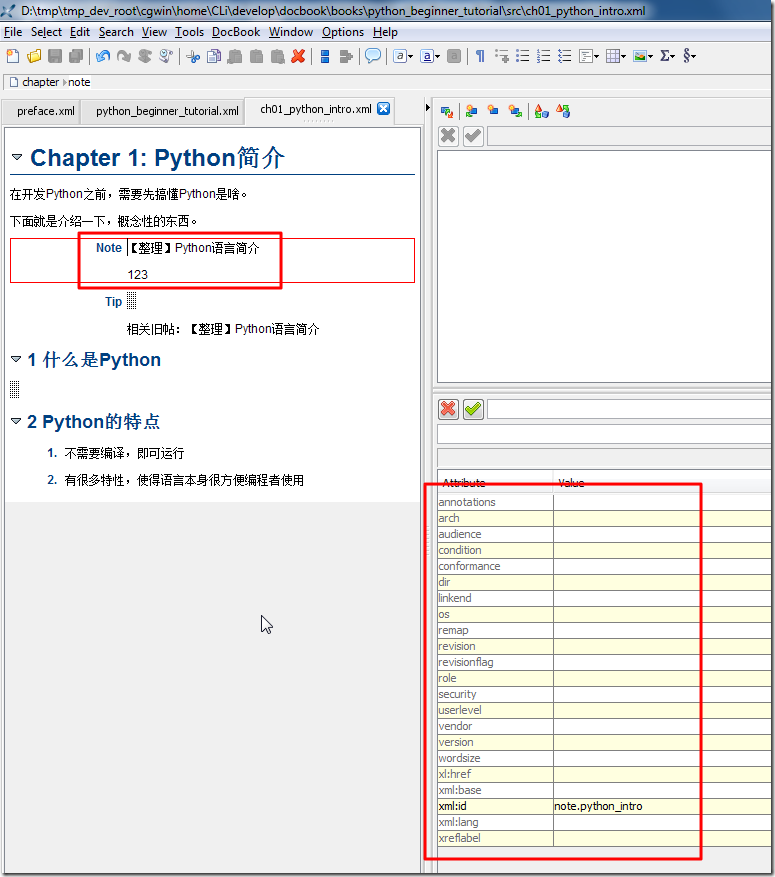Viewport: 775px width, 877px height.
Task: Click the gray checkmark button in the Edit pane
Action: click(x=473, y=136)
